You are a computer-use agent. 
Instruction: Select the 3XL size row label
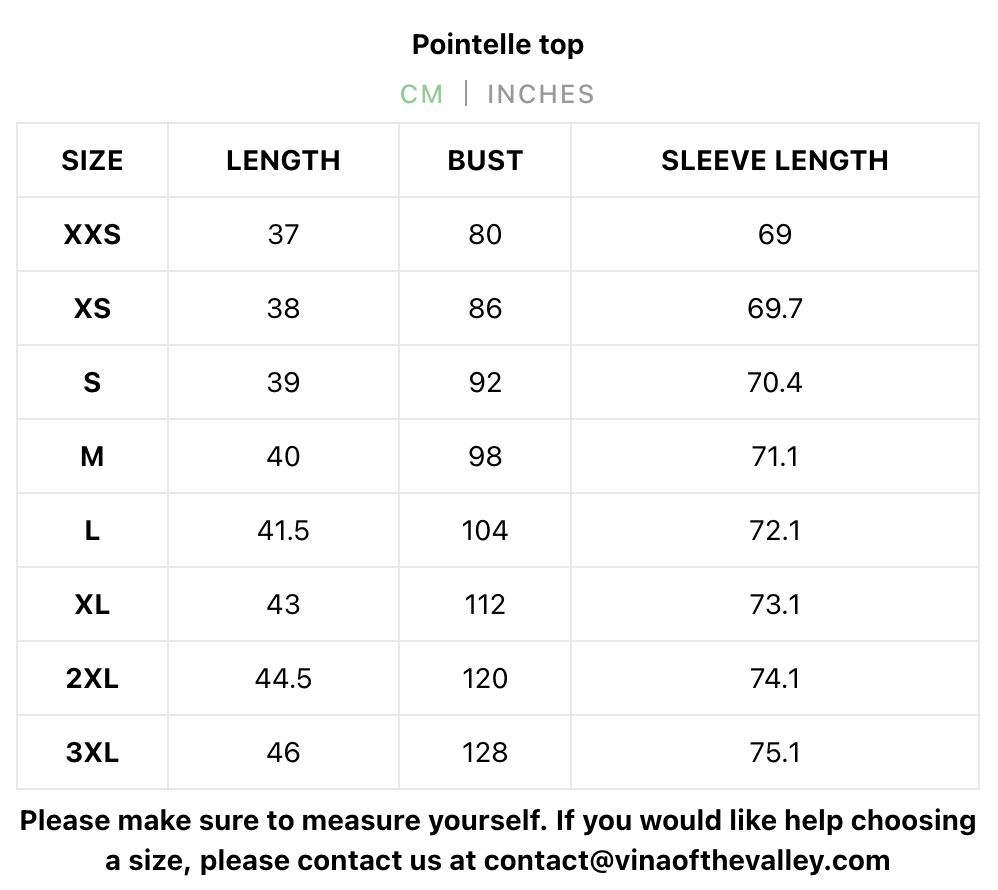click(92, 752)
